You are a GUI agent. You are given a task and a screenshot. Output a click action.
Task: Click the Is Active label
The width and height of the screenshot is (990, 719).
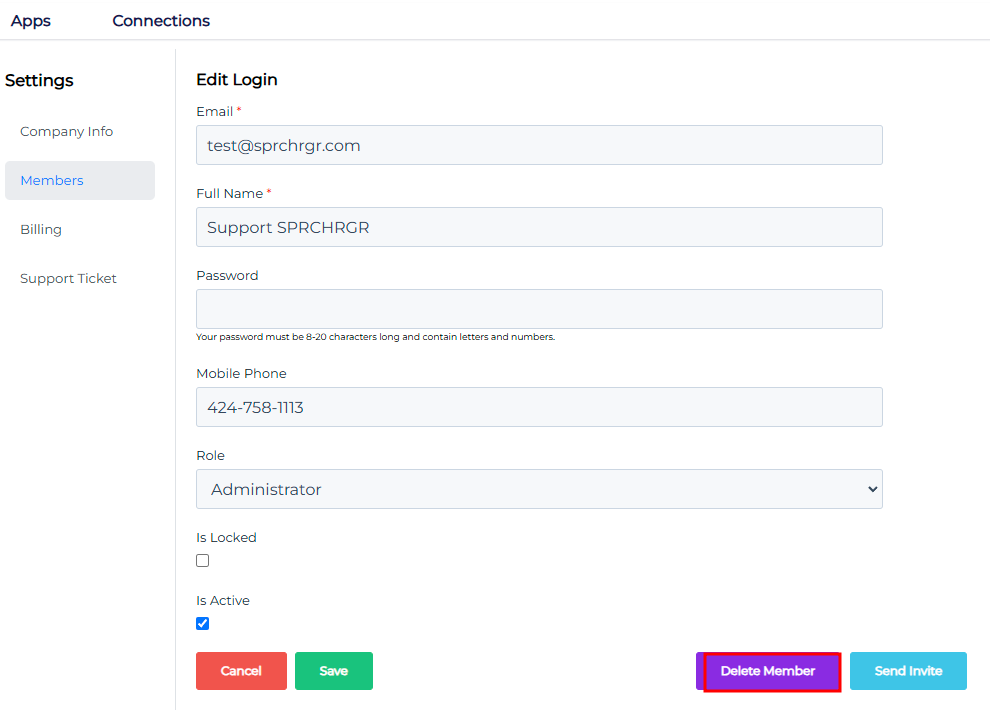pos(223,601)
